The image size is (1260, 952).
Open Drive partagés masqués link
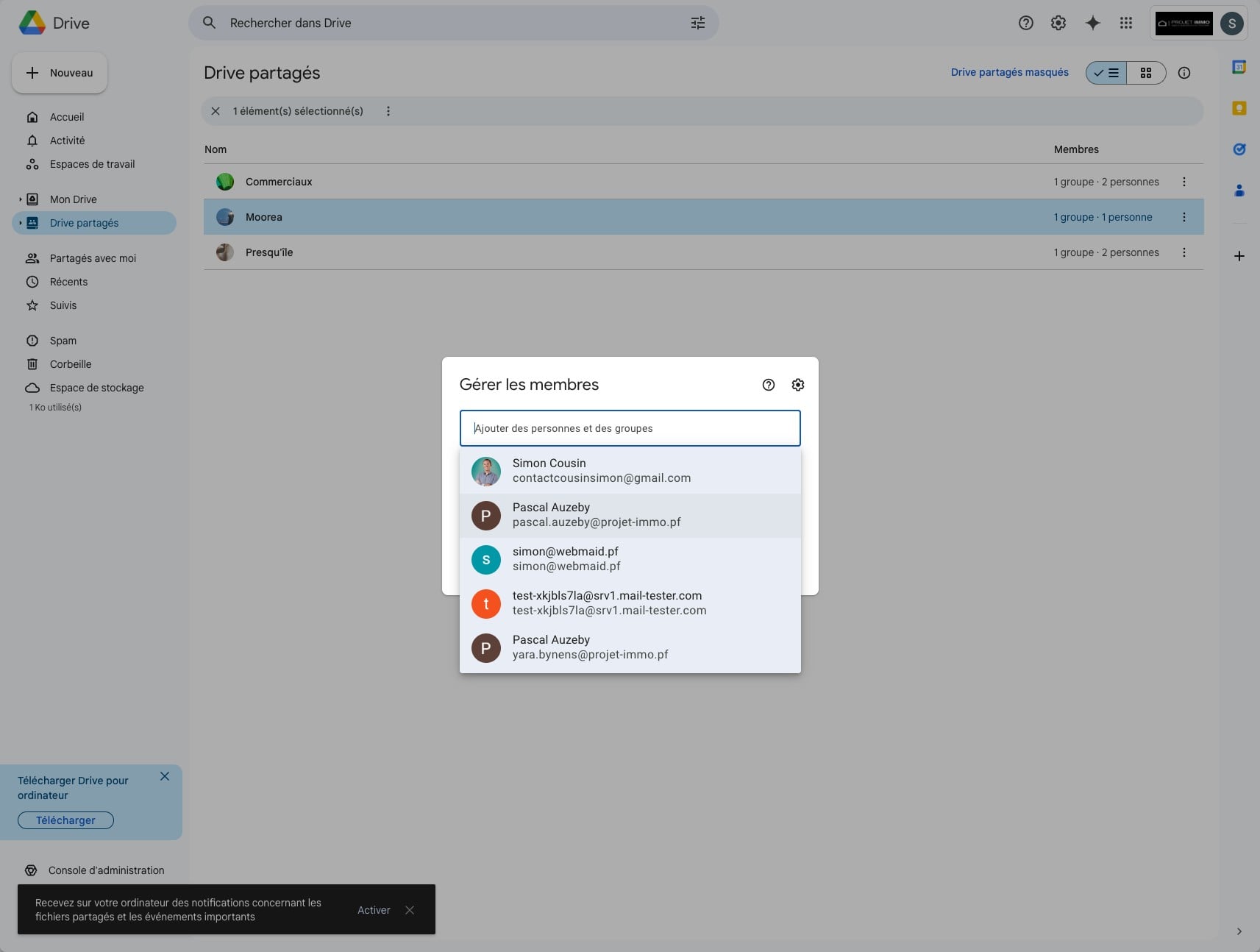click(x=1009, y=72)
